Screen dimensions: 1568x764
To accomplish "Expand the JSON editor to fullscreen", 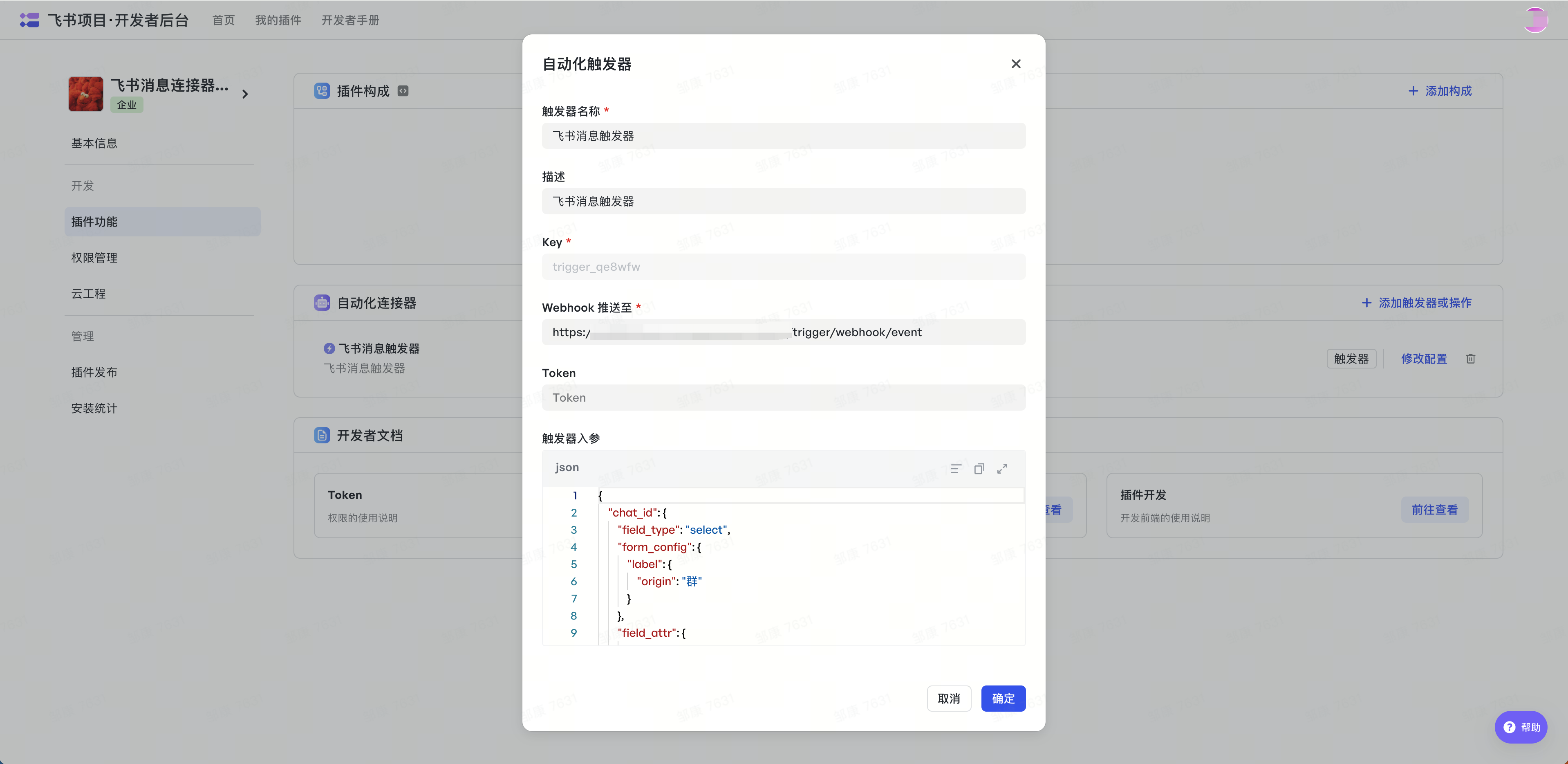I will coord(1003,469).
